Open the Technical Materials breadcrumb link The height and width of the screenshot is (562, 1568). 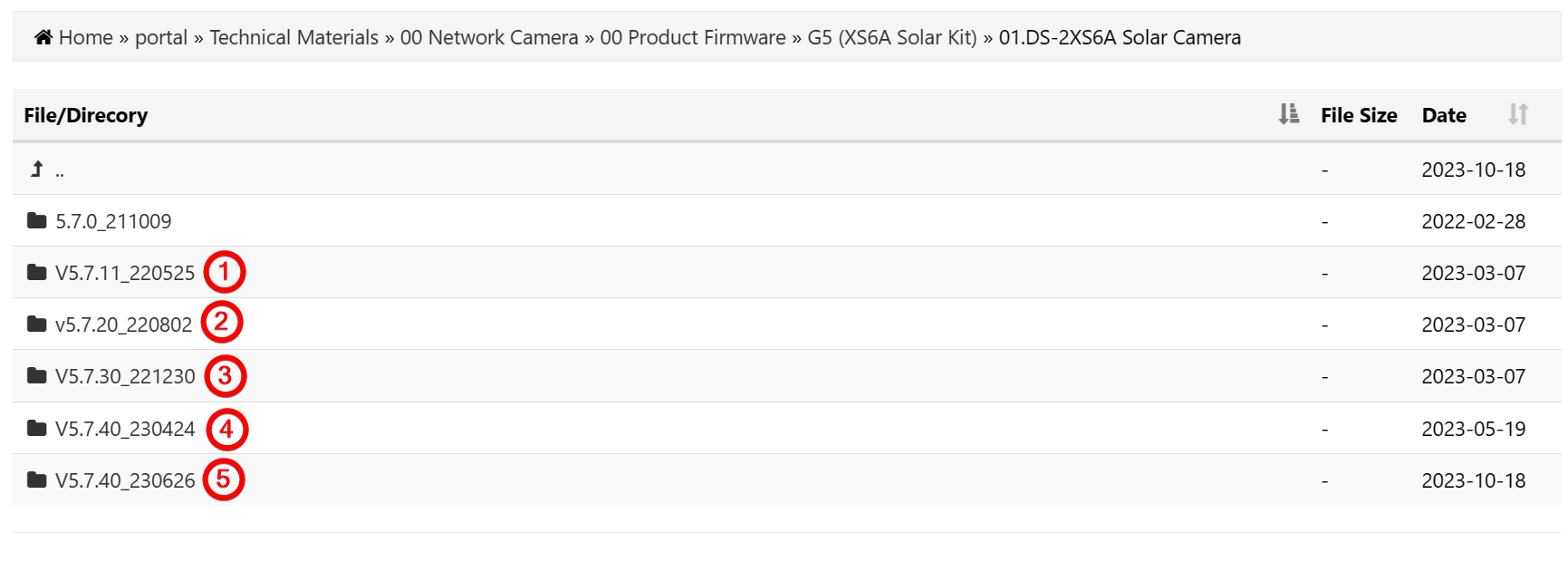pos(293,37)
